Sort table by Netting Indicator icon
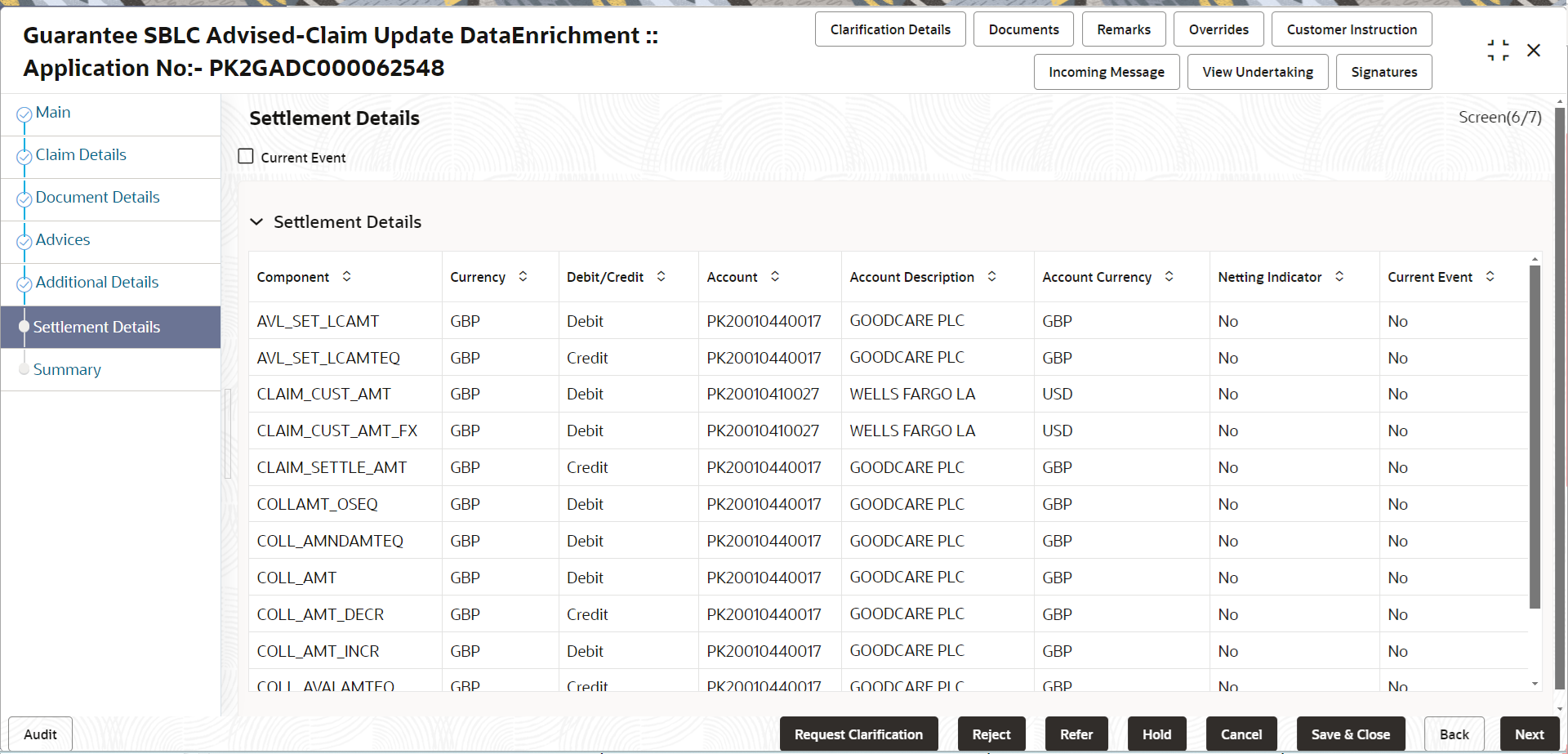 1339,277
